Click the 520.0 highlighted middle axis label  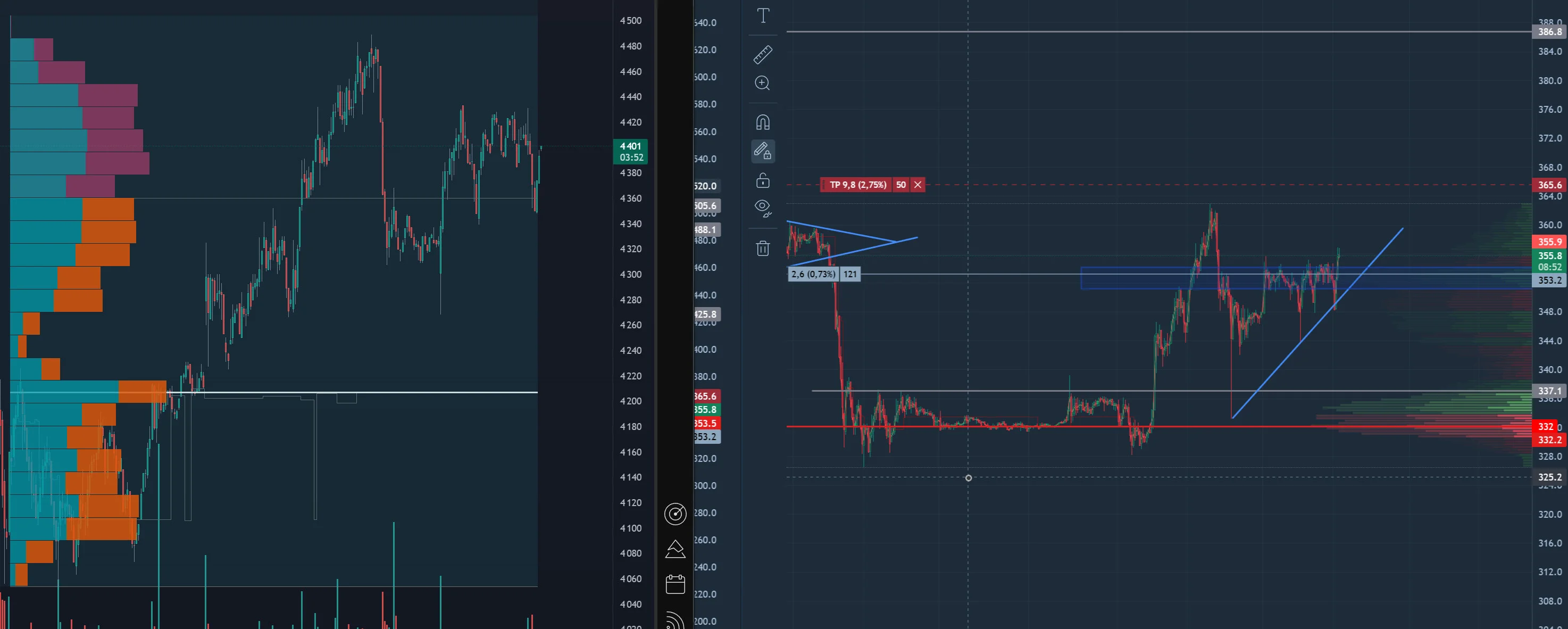[706, 186]
